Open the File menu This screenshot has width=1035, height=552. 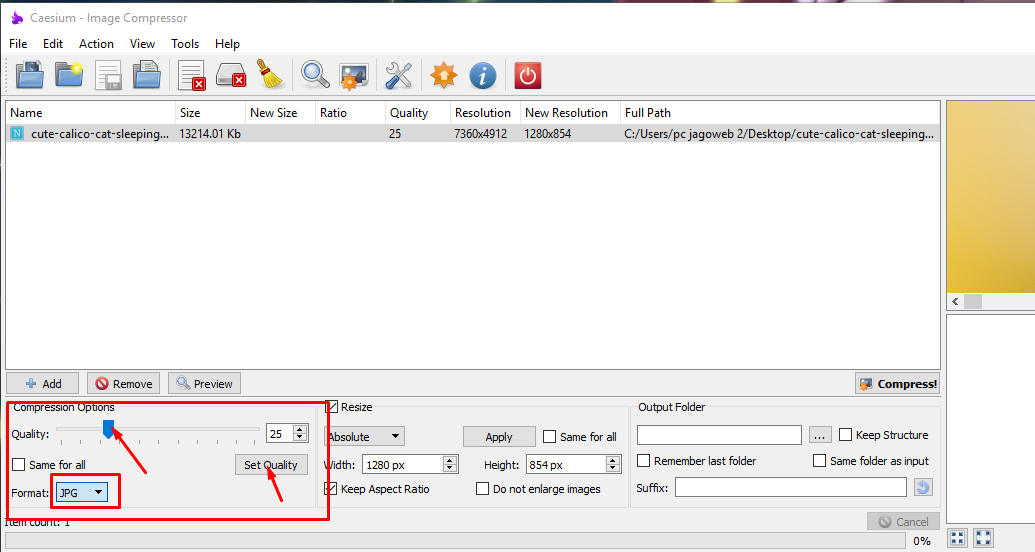18,44
